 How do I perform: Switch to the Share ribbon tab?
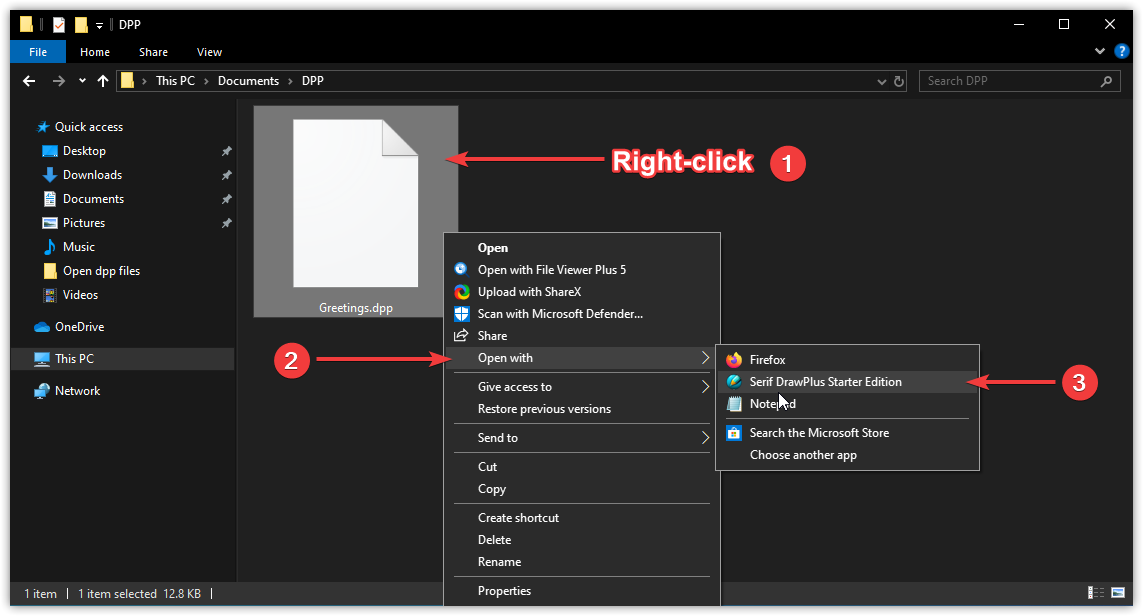click(153, 52)
